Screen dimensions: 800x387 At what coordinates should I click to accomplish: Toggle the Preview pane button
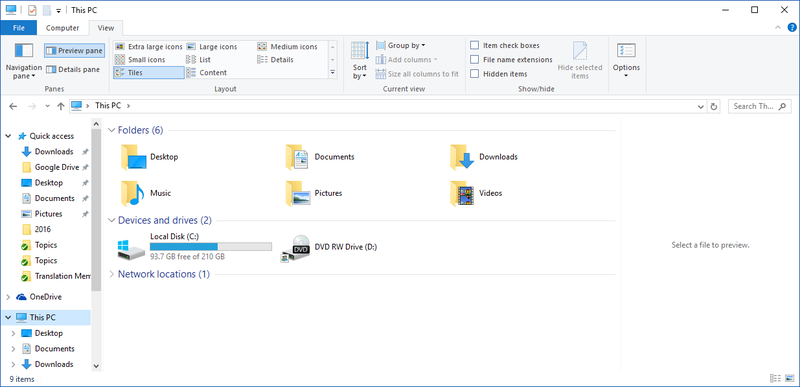[74, 50]
